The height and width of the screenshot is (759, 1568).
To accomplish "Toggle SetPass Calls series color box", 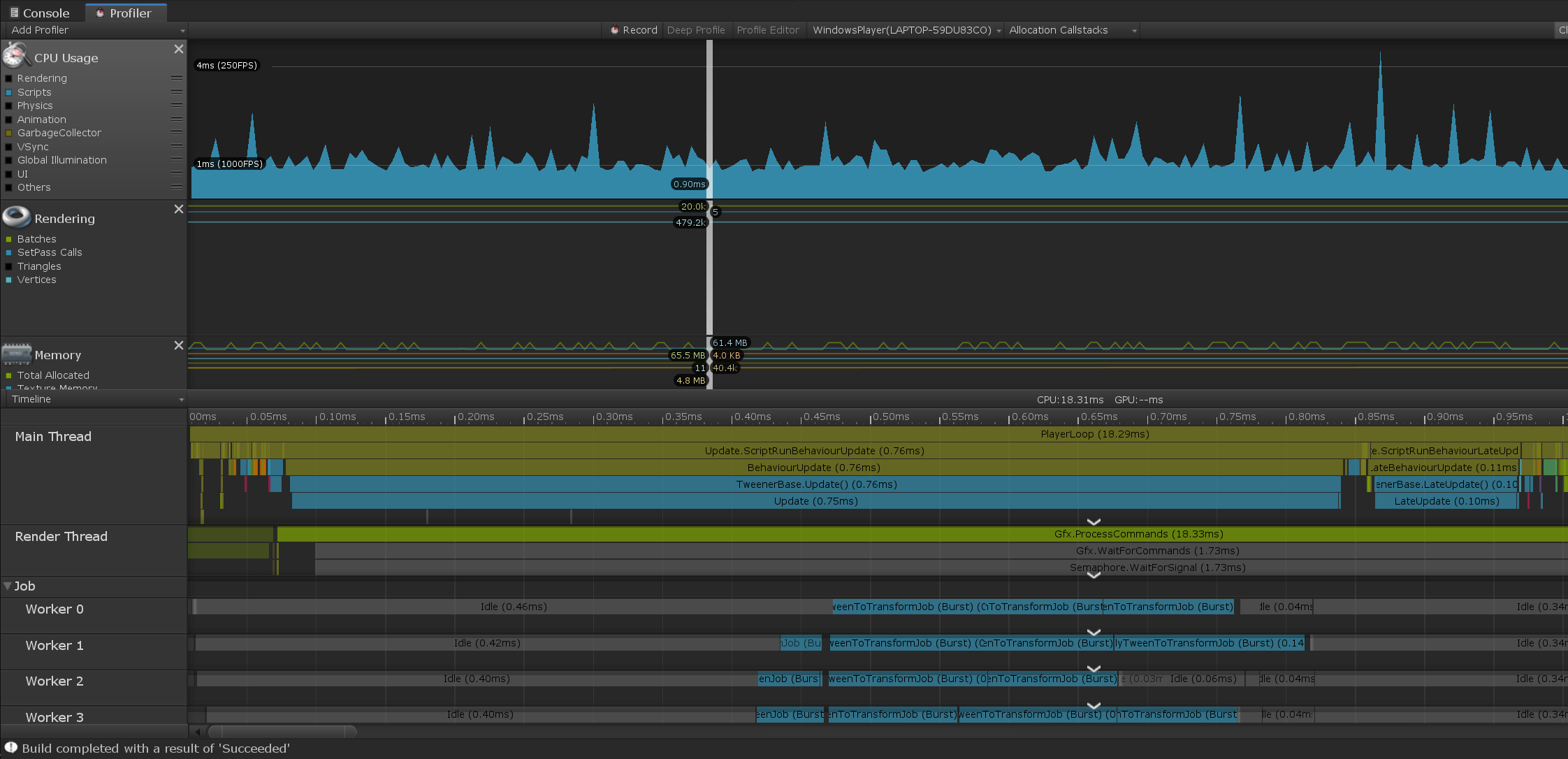I will pos(8,252).
